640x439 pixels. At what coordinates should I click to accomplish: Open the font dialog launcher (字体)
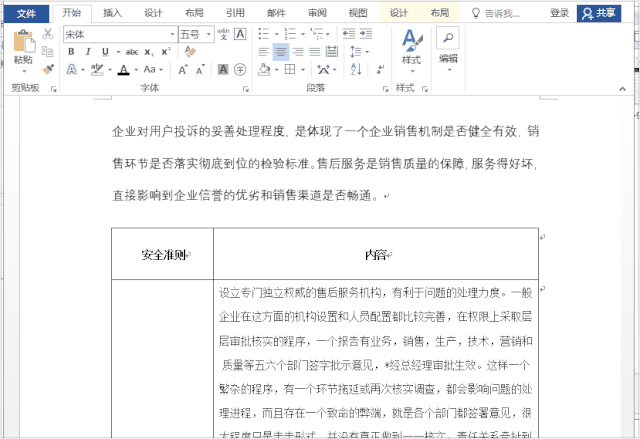(246, 89)
